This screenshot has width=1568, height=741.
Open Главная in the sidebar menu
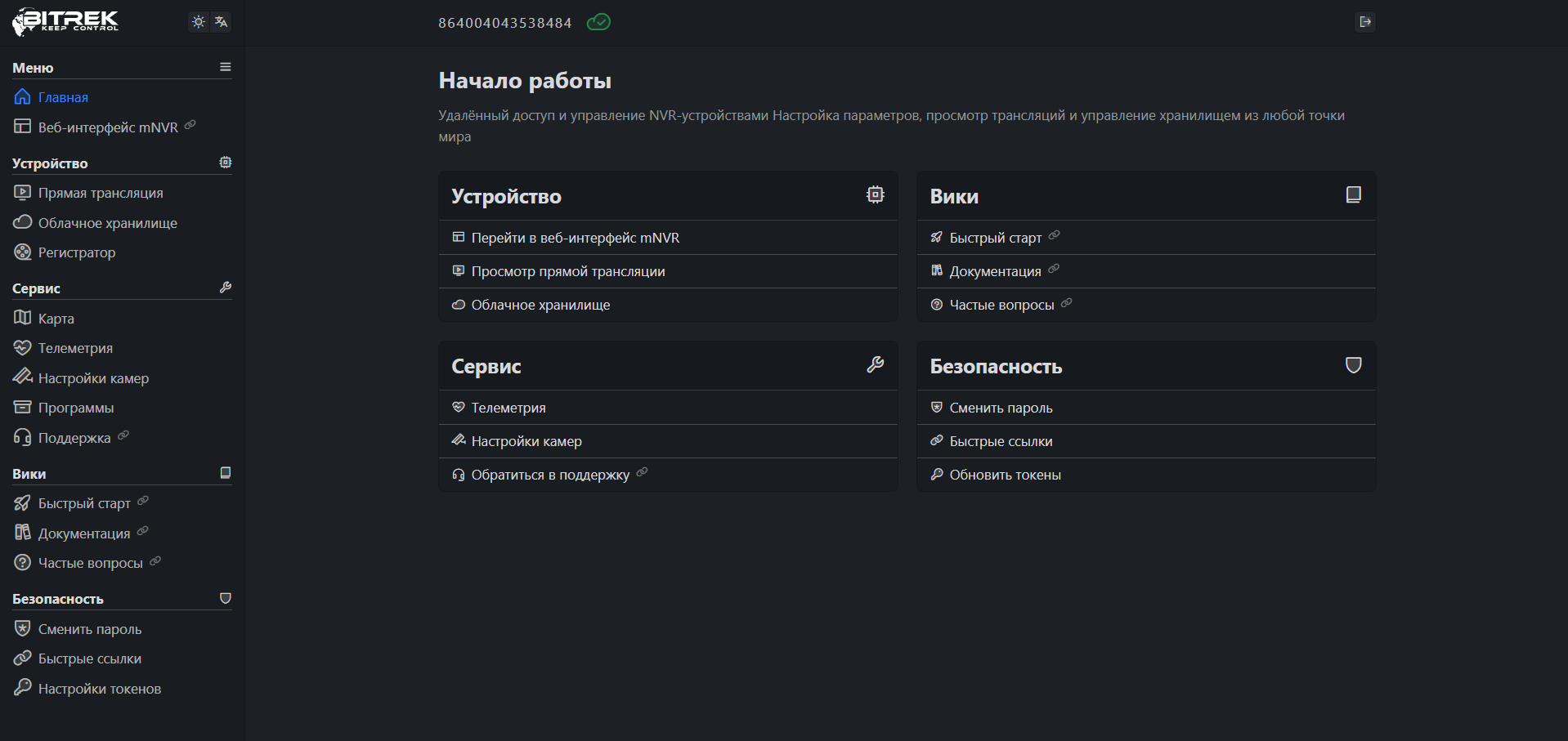63,97
